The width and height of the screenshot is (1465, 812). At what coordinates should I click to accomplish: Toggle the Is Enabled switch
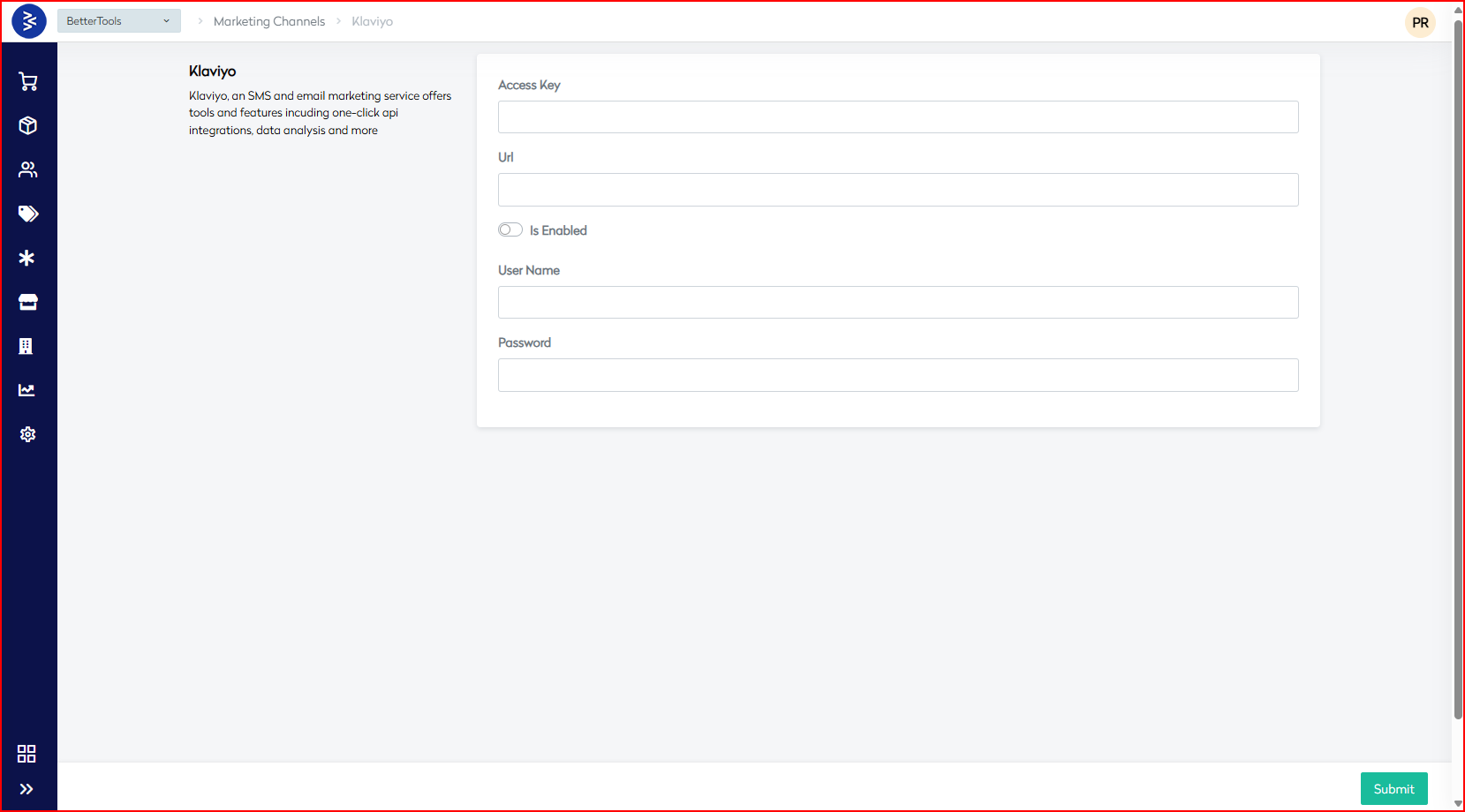(510, 230)
